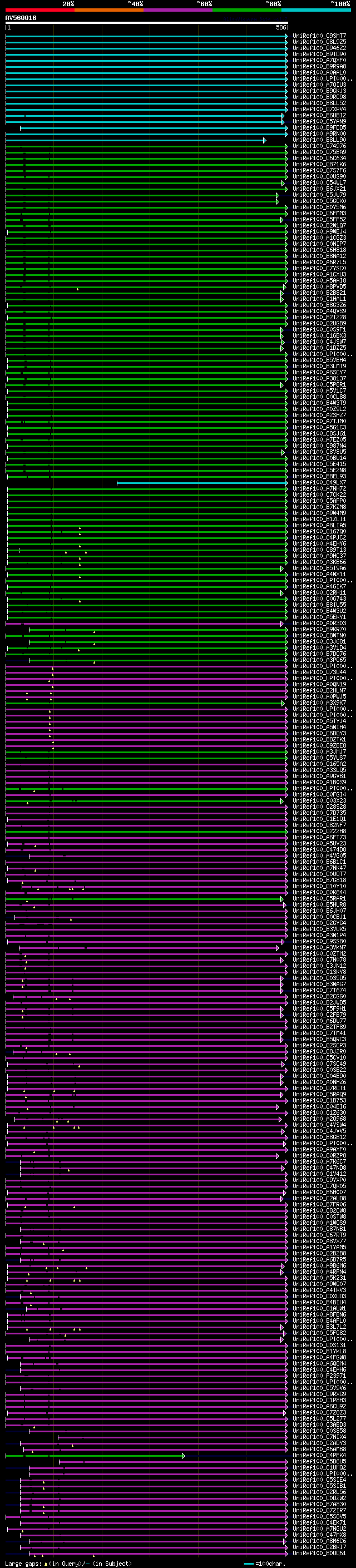Select hit label UniRef100_O74976
This screenshot has width=356, height=1568.
click(319, 146)
